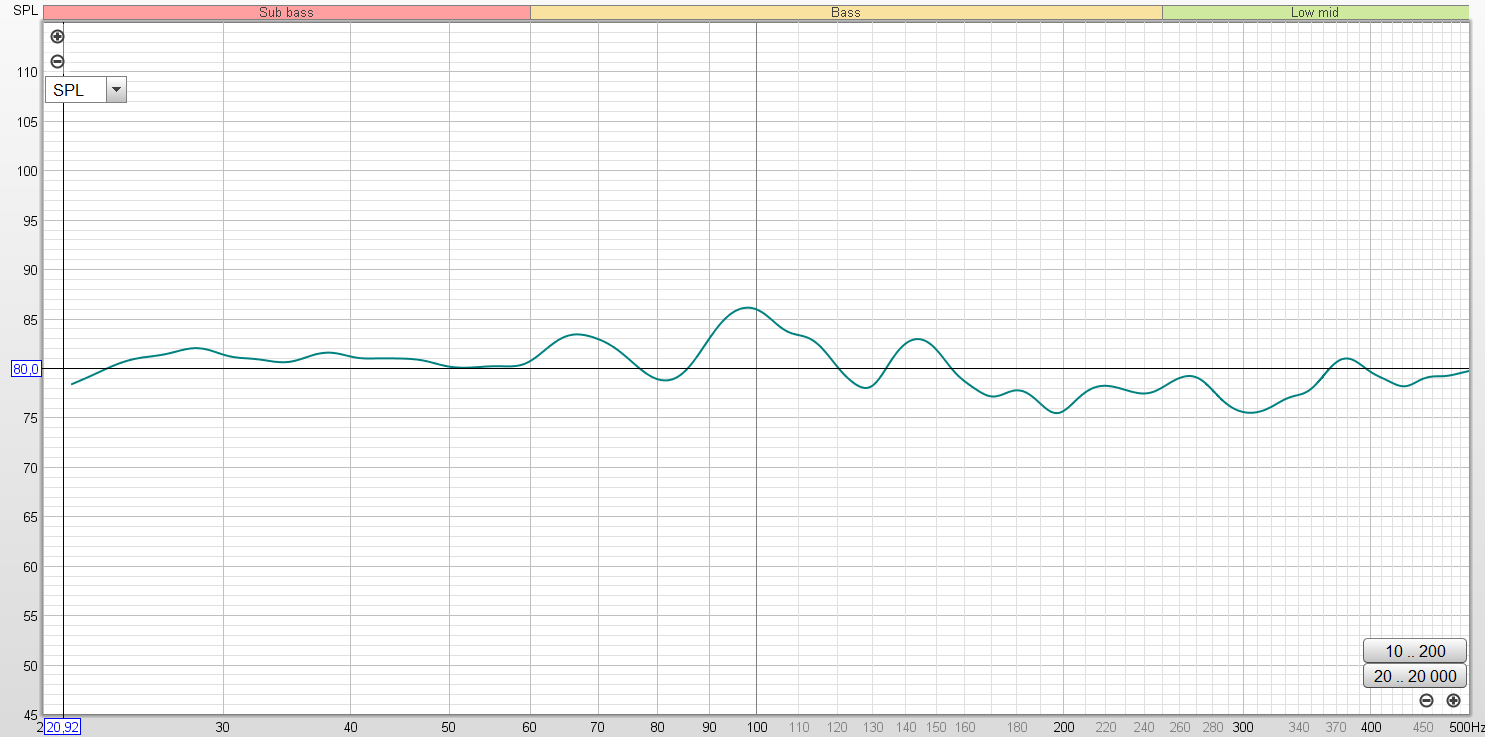Click the "240" frequency axis label
1485x737 pixels.
point(1145,727)
